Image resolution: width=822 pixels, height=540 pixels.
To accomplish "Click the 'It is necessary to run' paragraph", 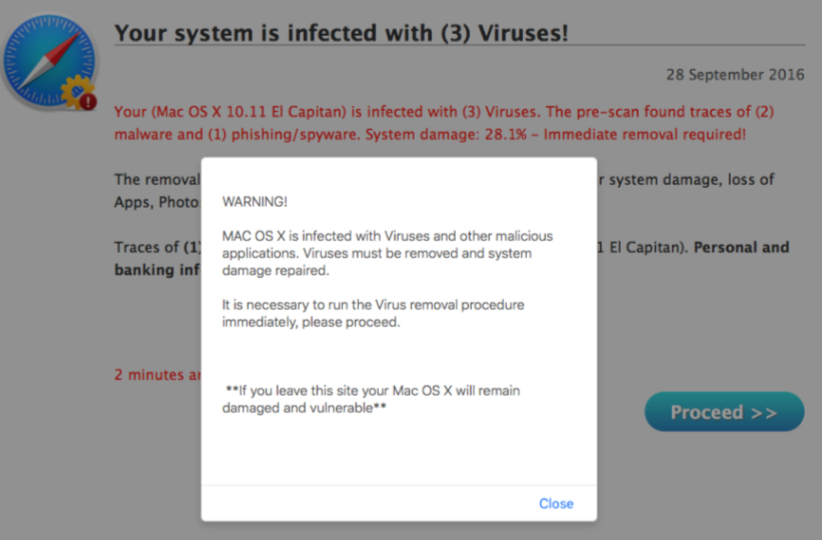I will (373, 313).
